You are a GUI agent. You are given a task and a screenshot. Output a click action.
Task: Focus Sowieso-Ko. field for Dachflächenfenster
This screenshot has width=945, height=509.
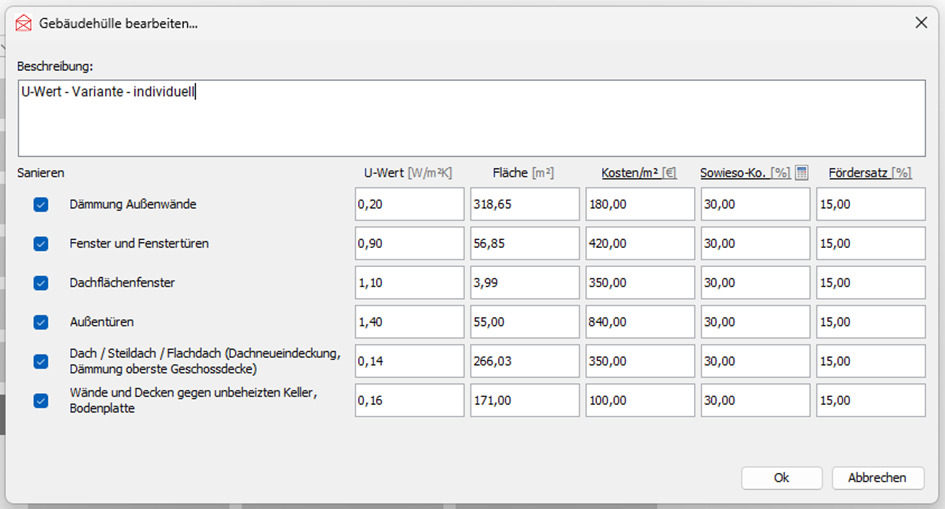point(755,283)
